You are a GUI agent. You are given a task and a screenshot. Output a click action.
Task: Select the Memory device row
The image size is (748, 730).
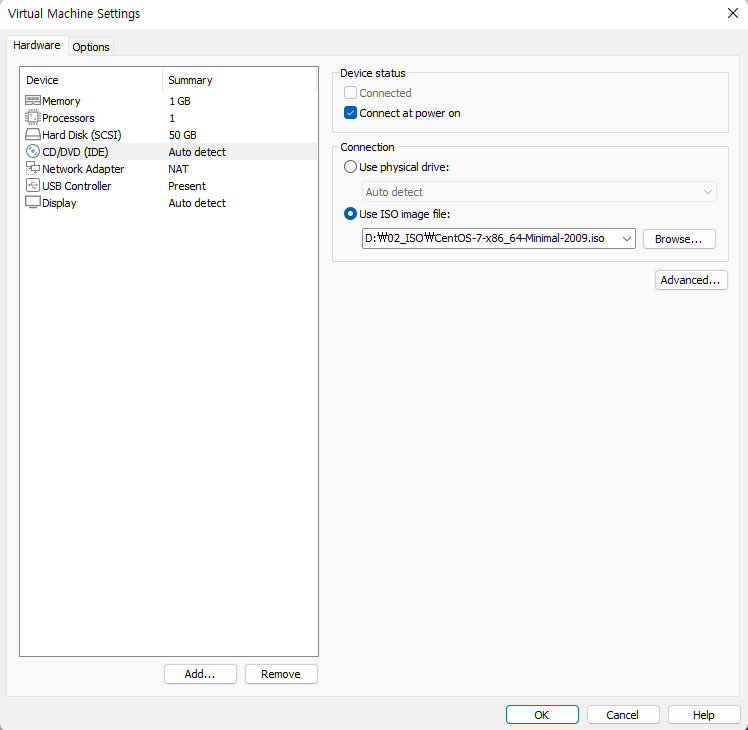point(169,101)
